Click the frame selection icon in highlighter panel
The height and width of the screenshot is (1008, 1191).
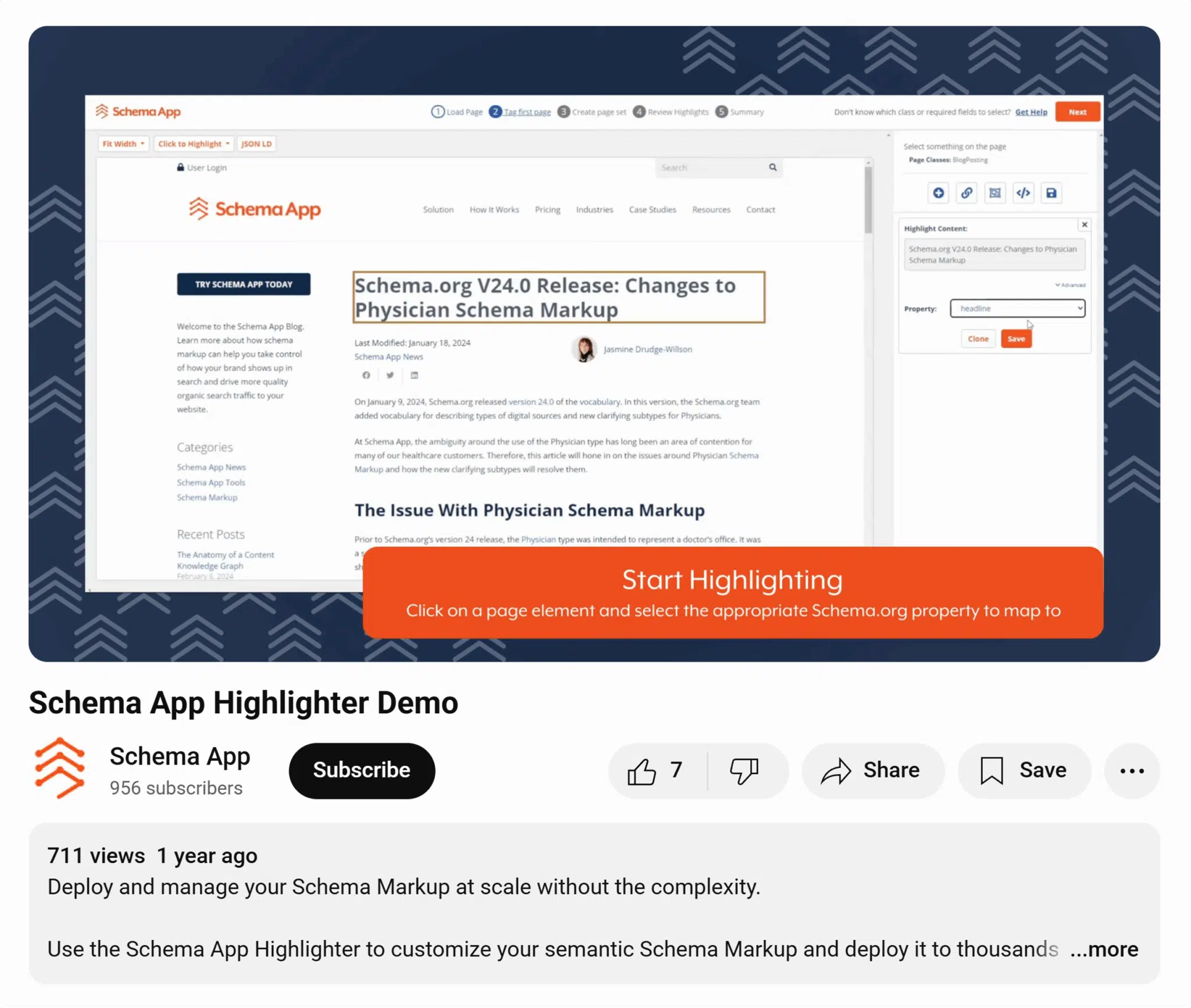[995, 193]
